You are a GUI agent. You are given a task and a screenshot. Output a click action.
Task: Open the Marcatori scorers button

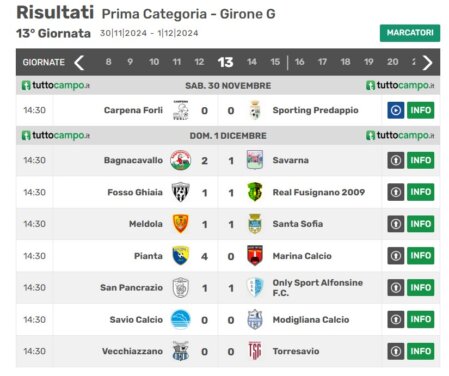(410, 33)
